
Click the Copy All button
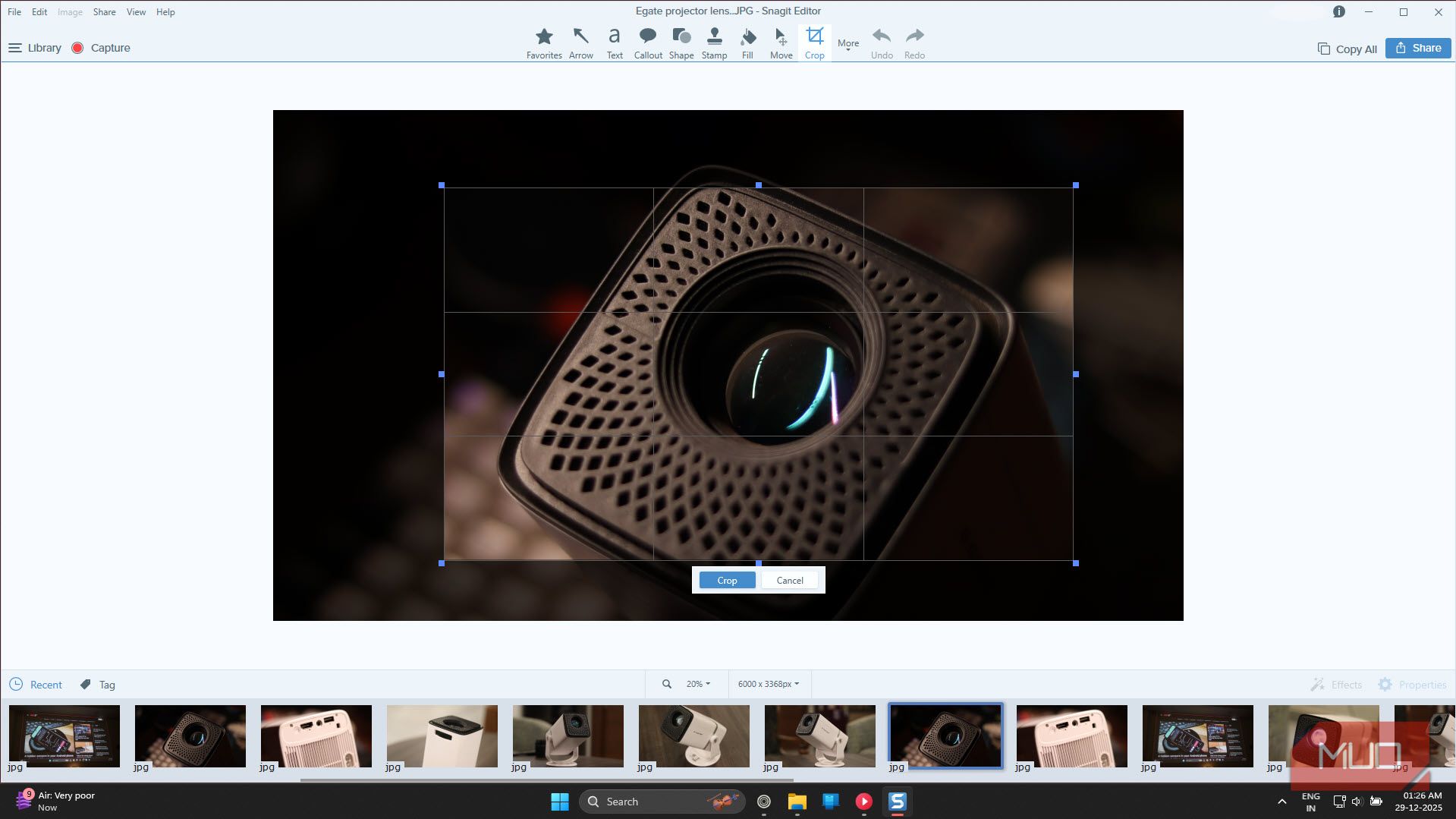(x=1348, y=49)
